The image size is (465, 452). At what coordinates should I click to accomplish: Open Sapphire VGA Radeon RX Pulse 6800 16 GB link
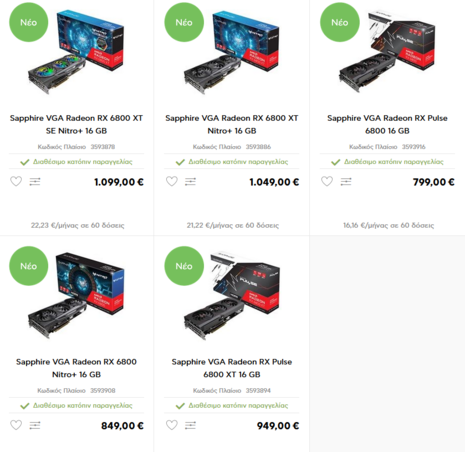[387, 124]
